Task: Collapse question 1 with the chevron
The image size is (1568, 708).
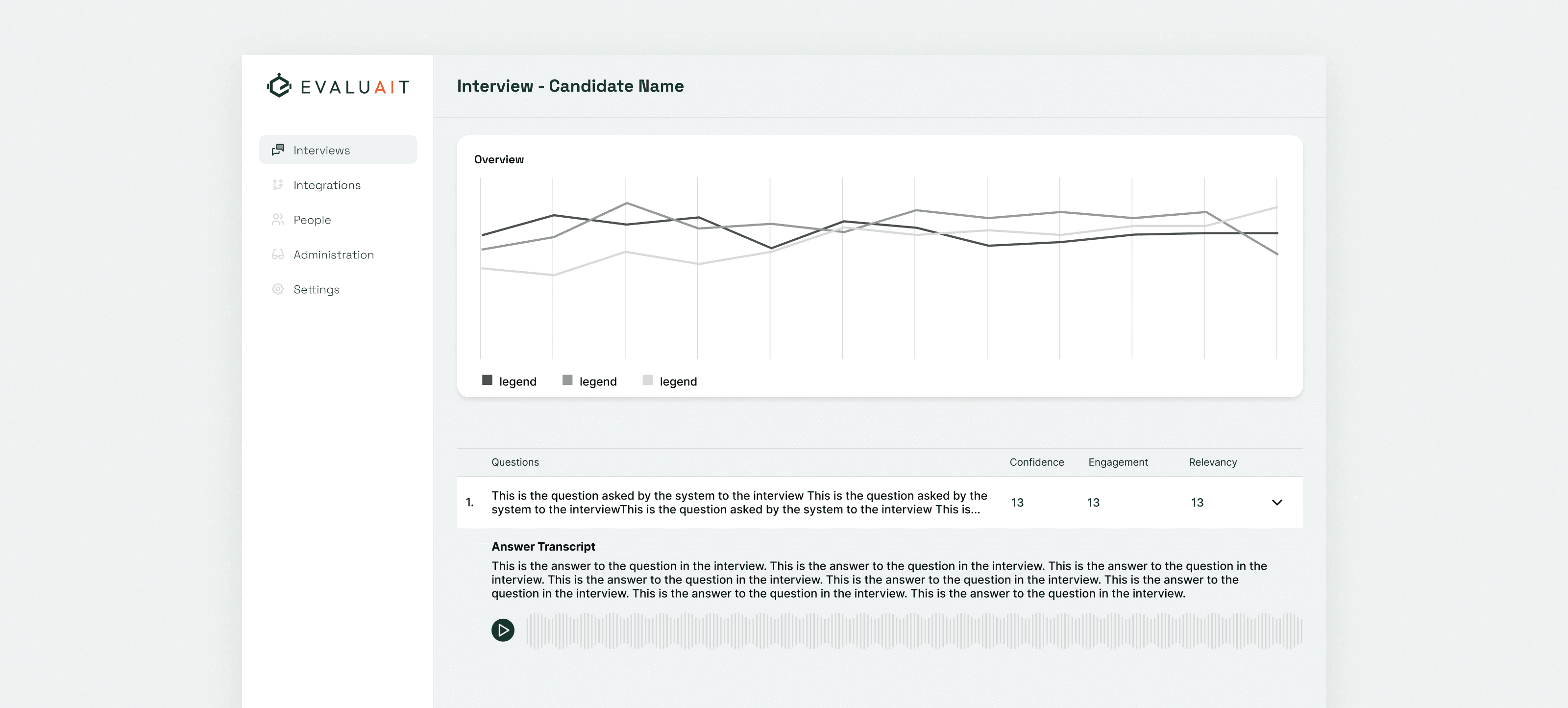Action: 1276,503
